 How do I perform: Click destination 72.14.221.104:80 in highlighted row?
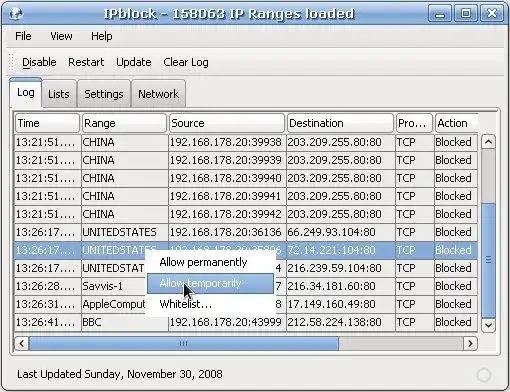point(341,250)
